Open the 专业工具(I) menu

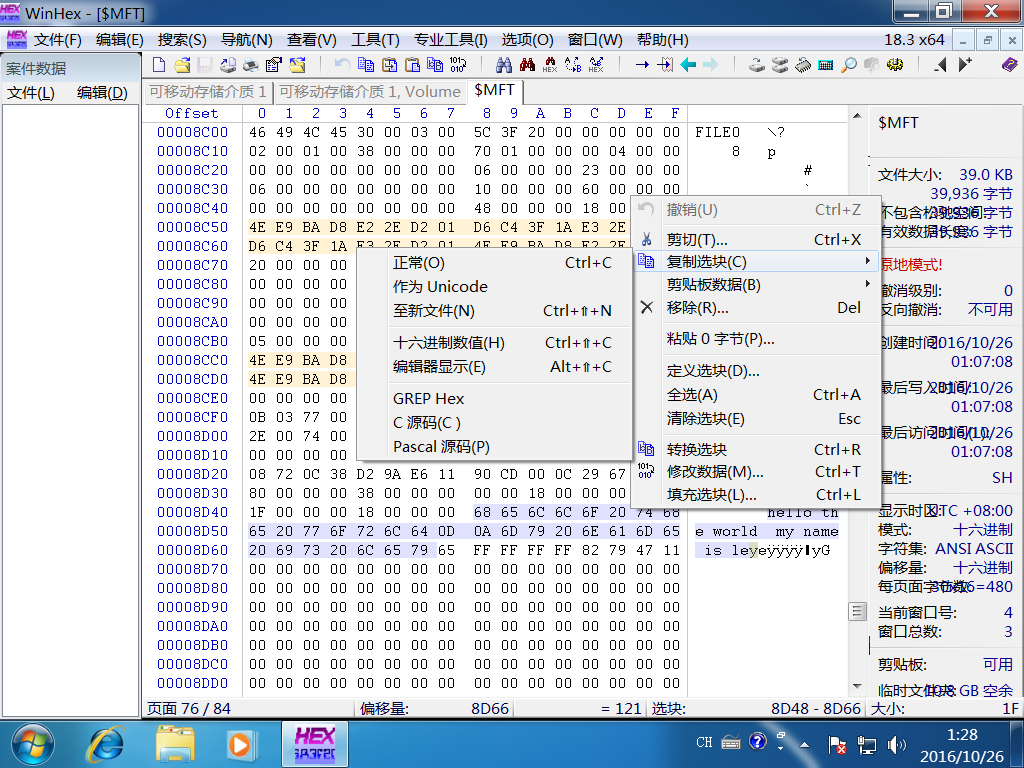click(451, 40)
